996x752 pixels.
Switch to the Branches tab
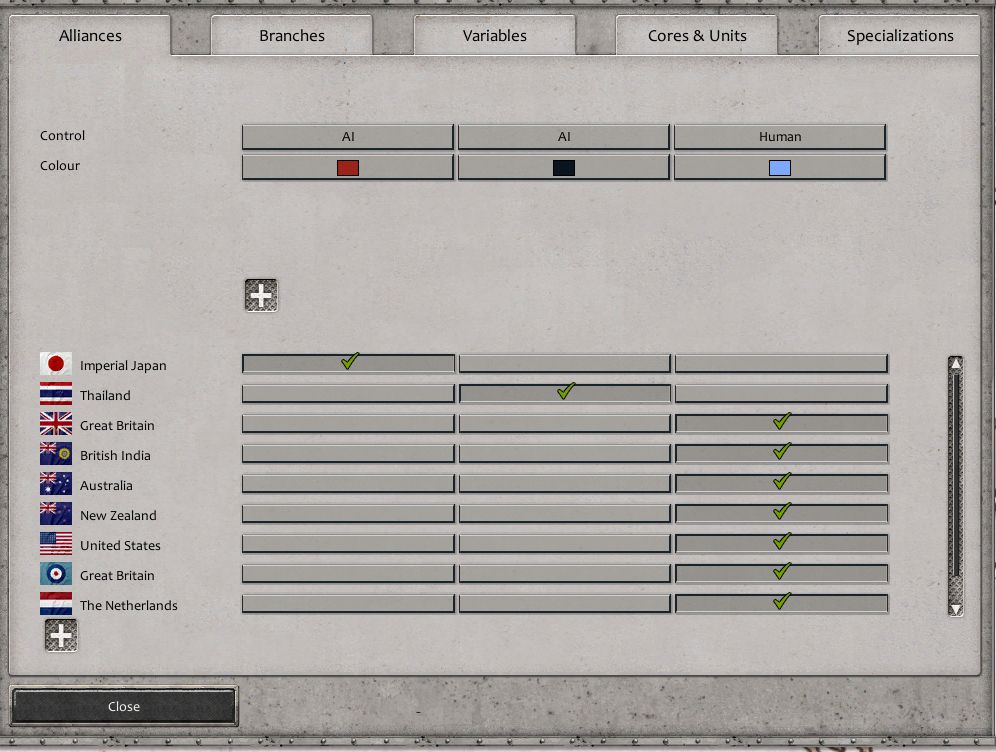point(292,36)
